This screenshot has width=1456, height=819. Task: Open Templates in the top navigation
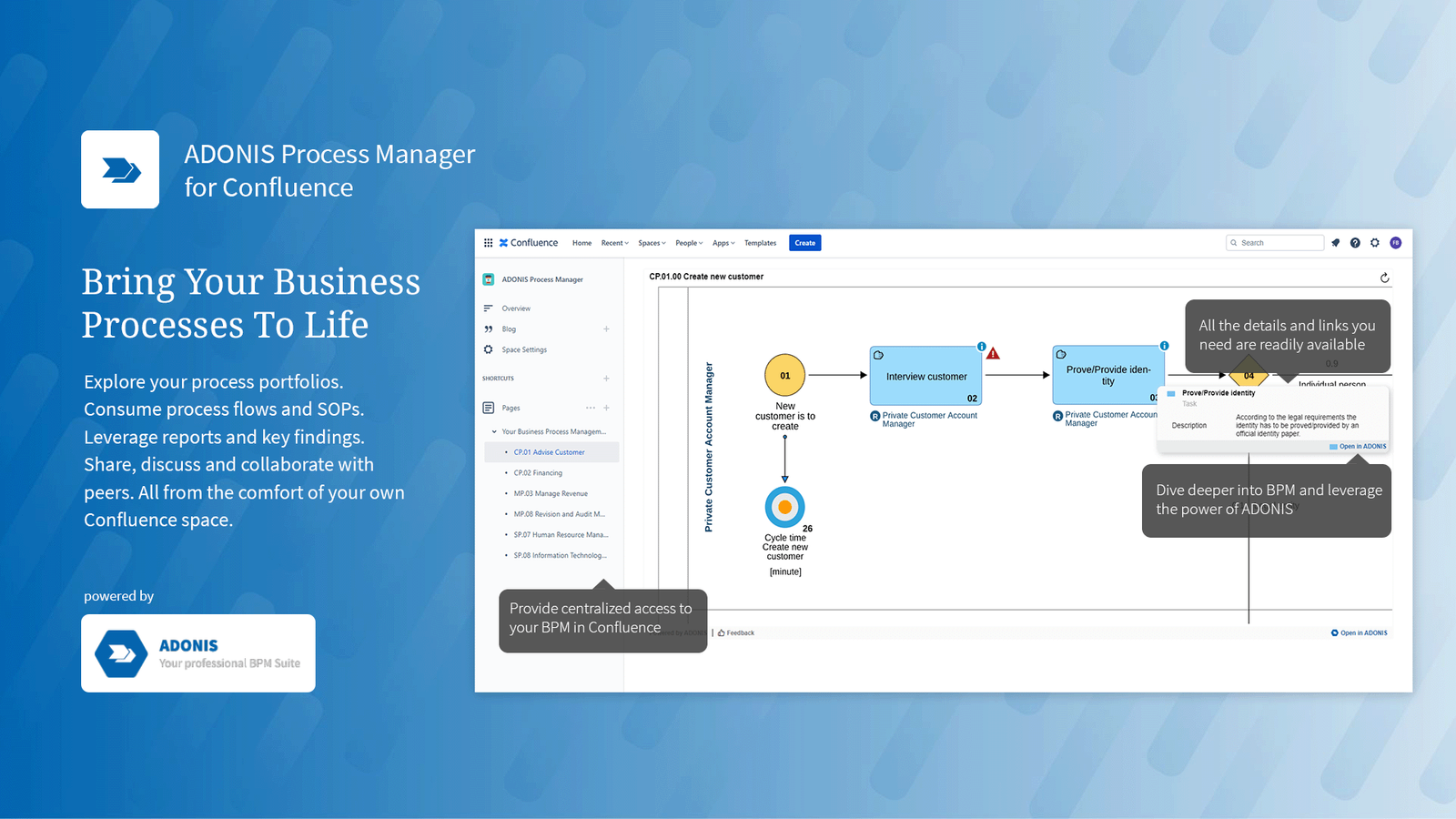pyautogui.click(x=761, y=243)
